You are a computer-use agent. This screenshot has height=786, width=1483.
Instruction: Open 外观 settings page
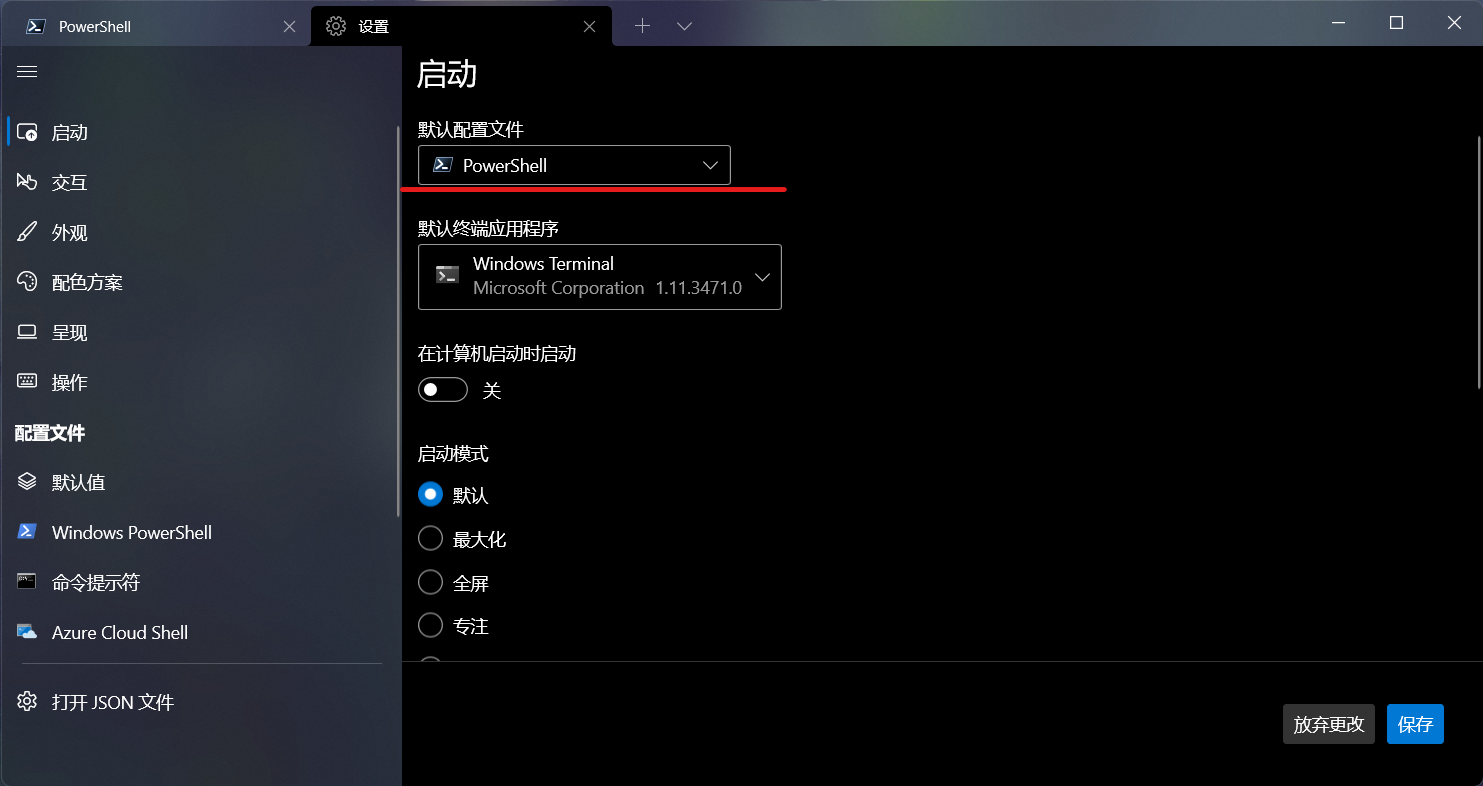tap(198, 232)
